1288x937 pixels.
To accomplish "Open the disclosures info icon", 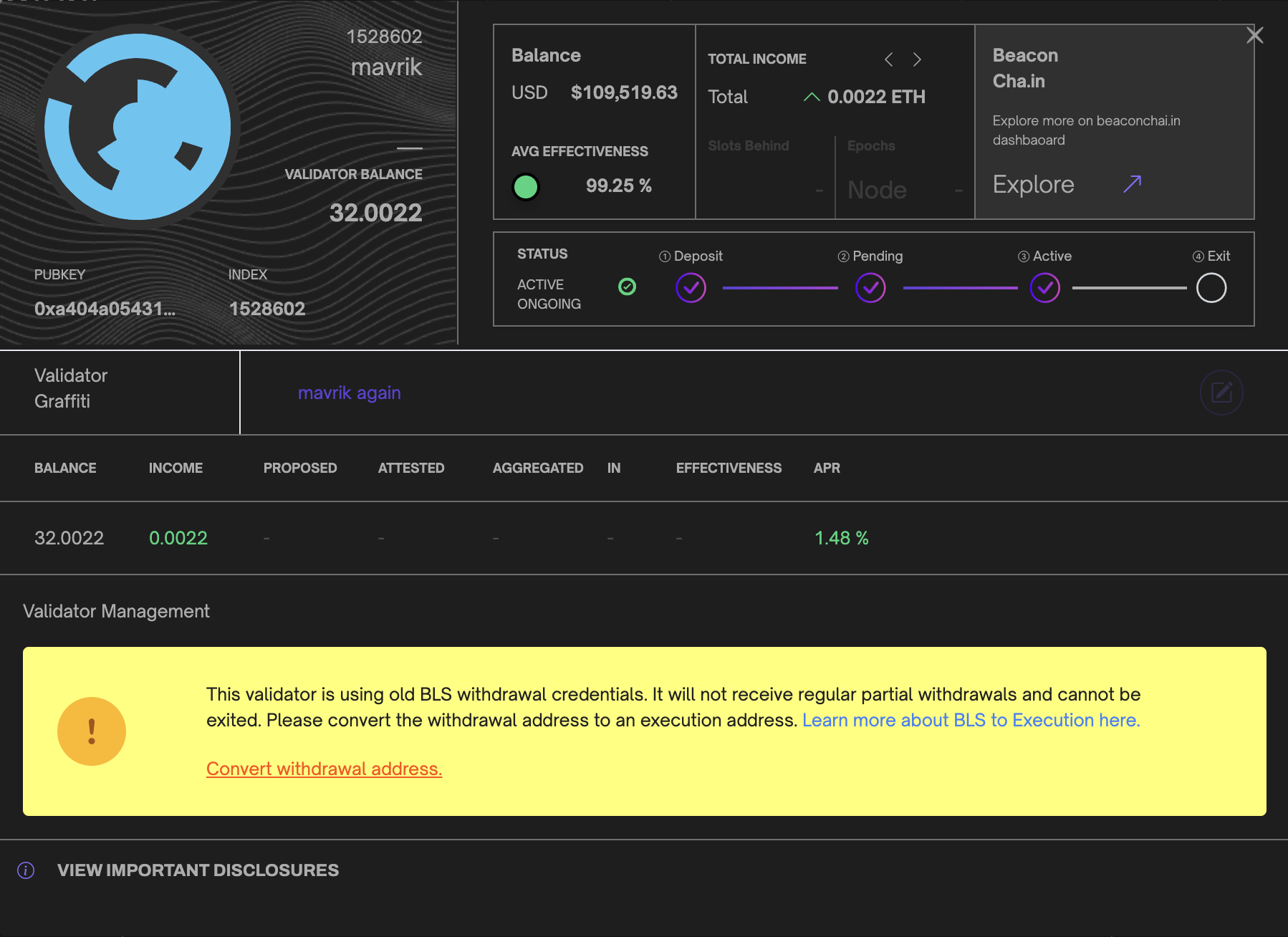I will (26, 870).
